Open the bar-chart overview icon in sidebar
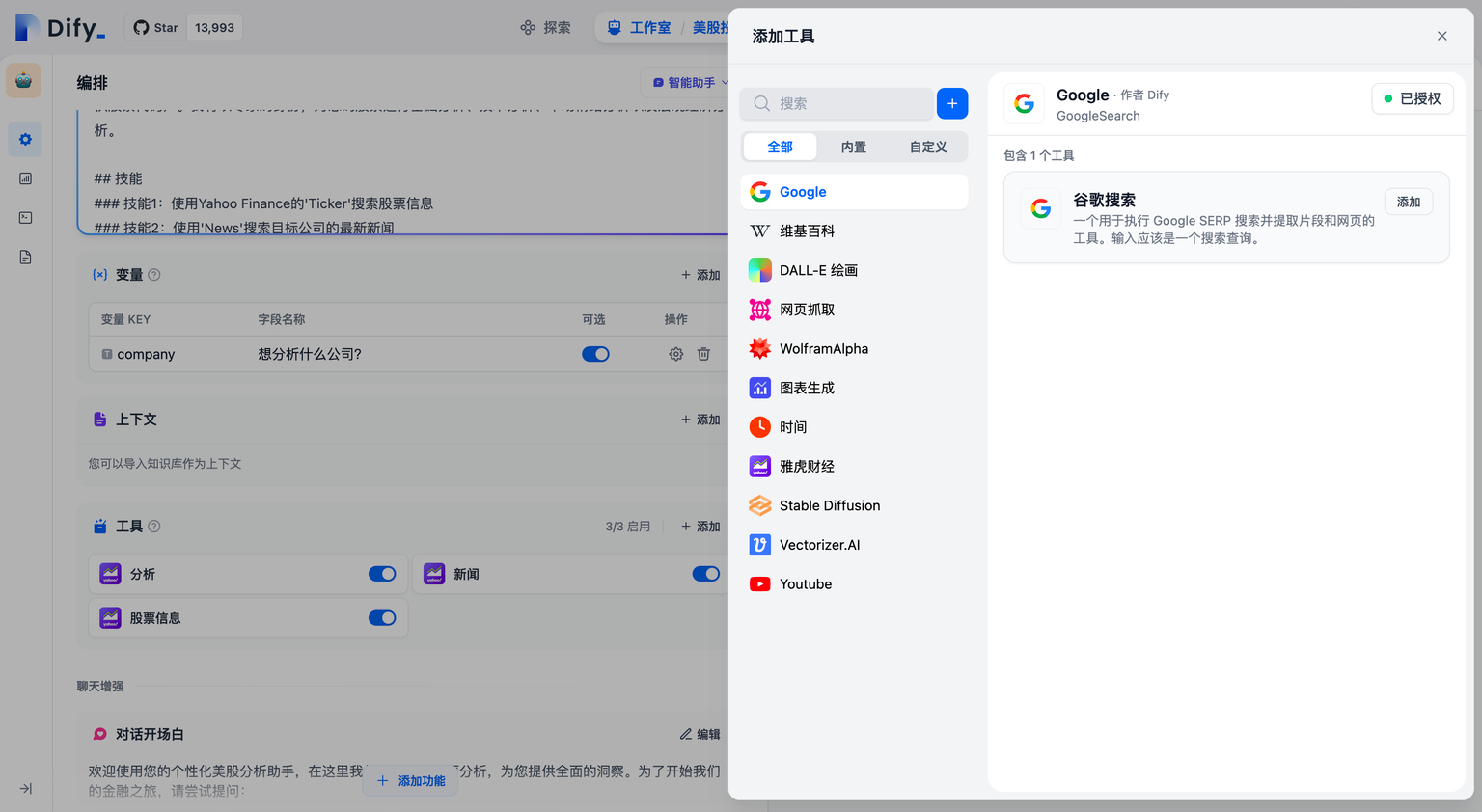 click(x=25, y=178)
